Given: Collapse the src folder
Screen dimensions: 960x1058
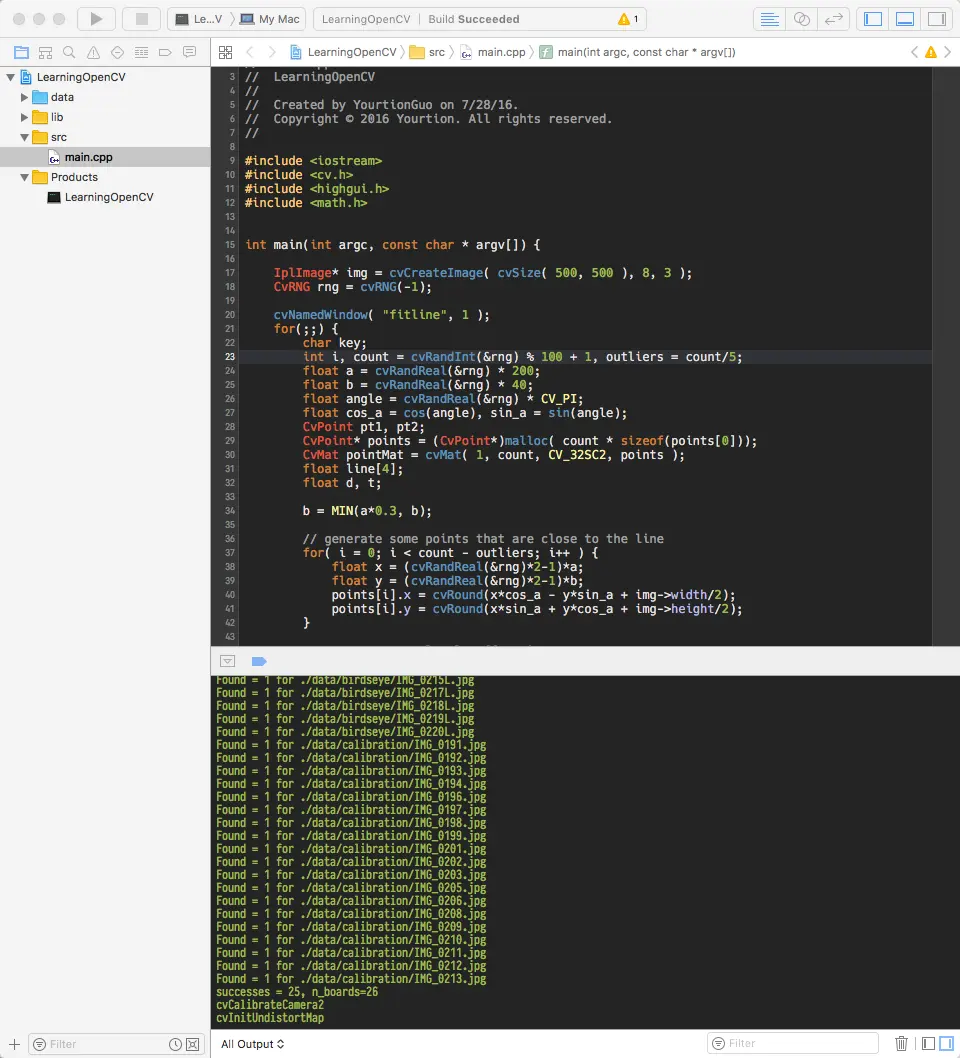Looking at the screenshot, I should coord(22,137).
